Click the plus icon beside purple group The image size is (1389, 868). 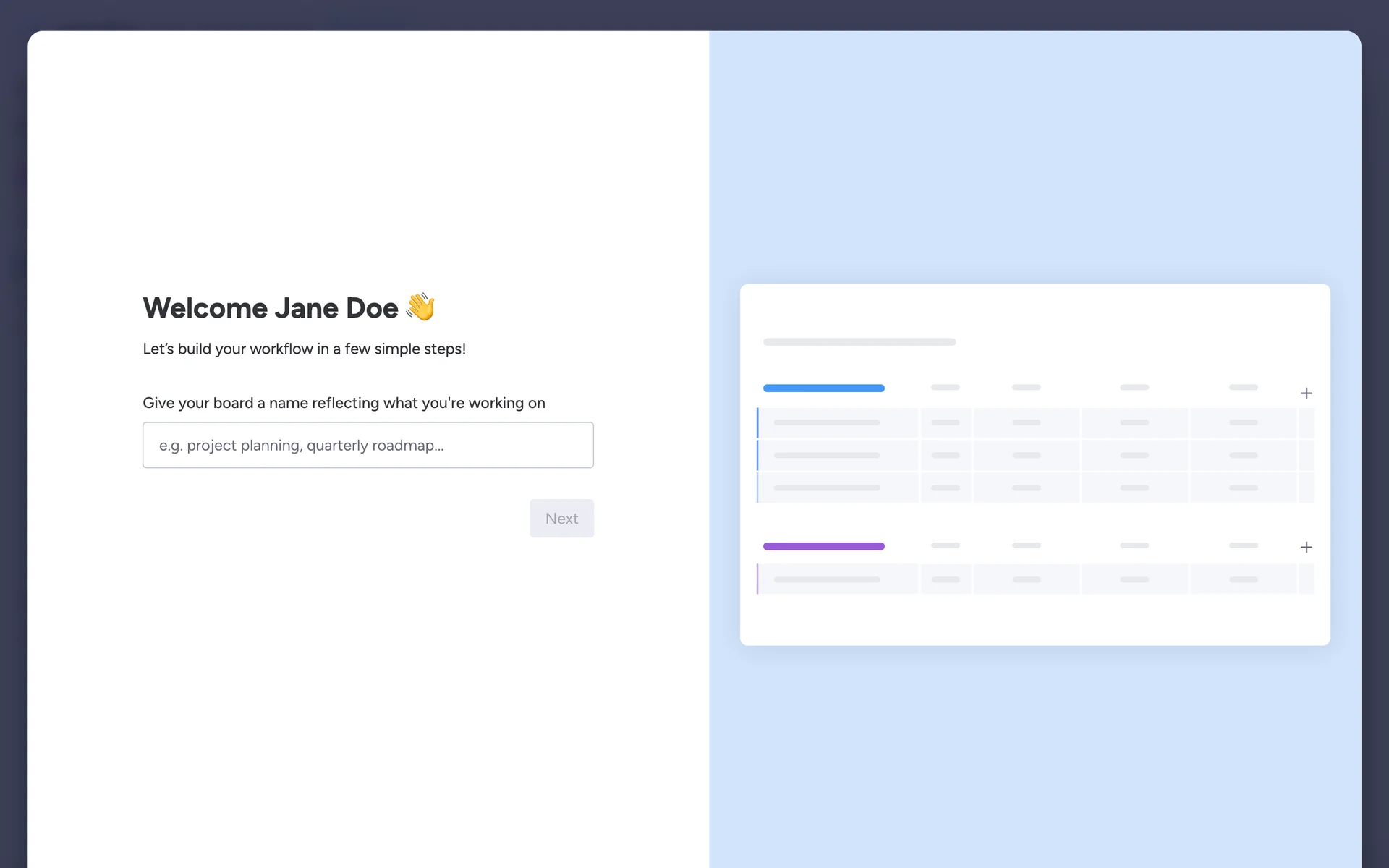[1306, 548]
